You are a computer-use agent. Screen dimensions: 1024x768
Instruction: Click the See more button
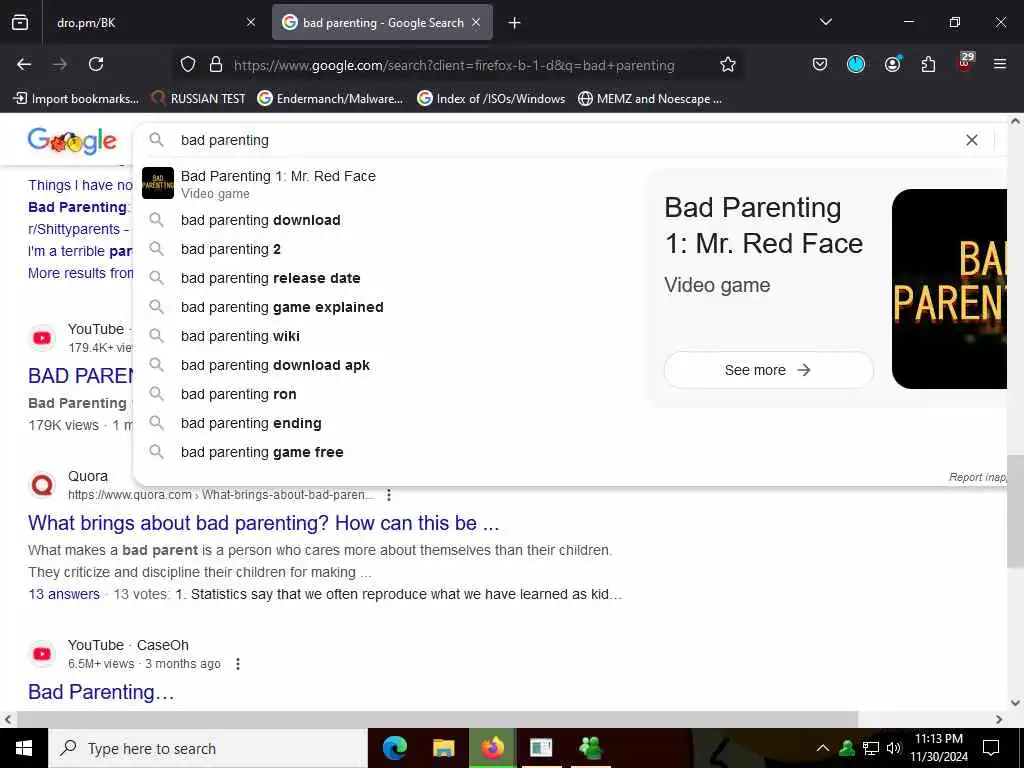click(x=768, y=370)
